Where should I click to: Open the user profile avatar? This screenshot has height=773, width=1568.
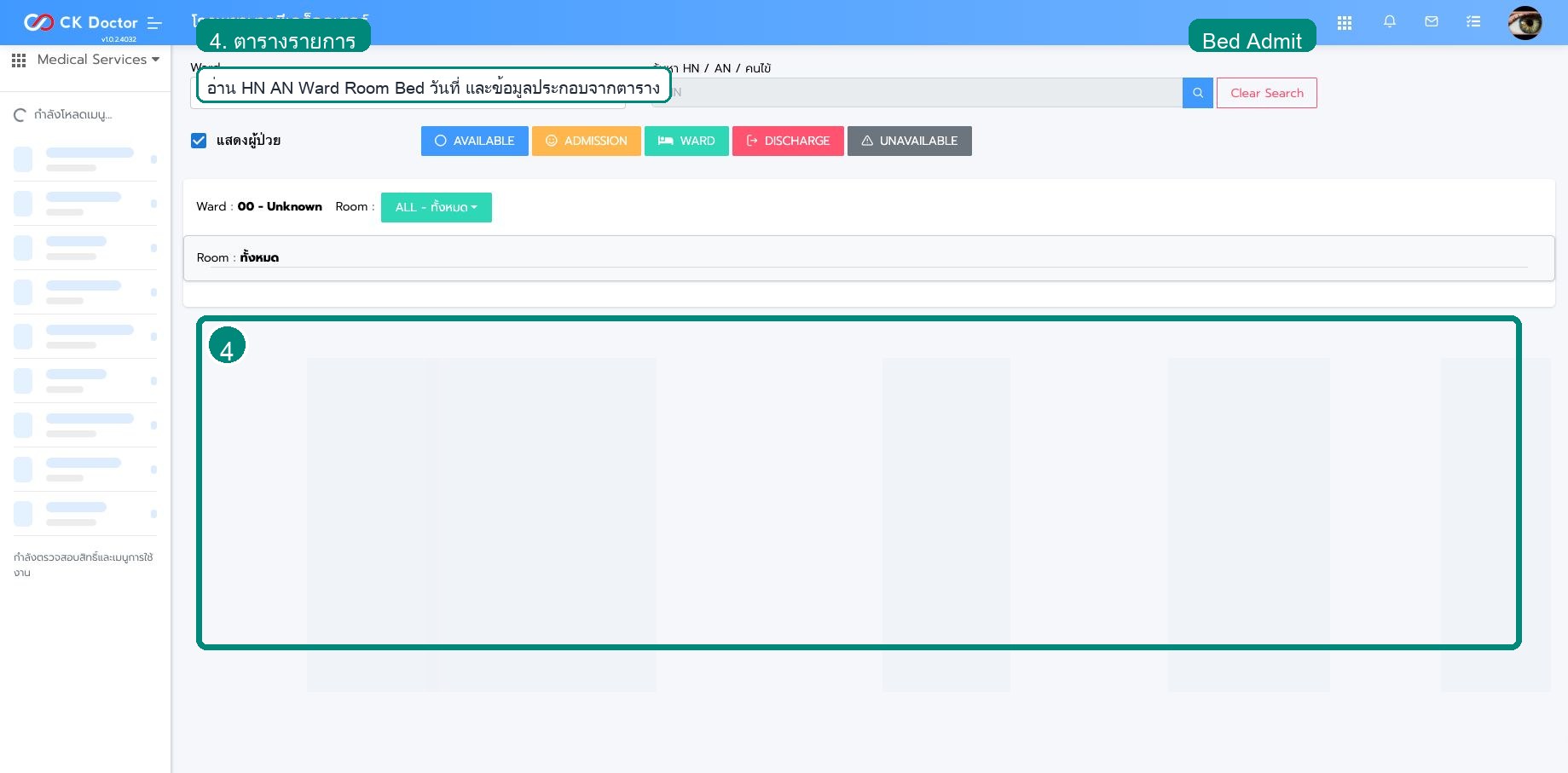1525,23
